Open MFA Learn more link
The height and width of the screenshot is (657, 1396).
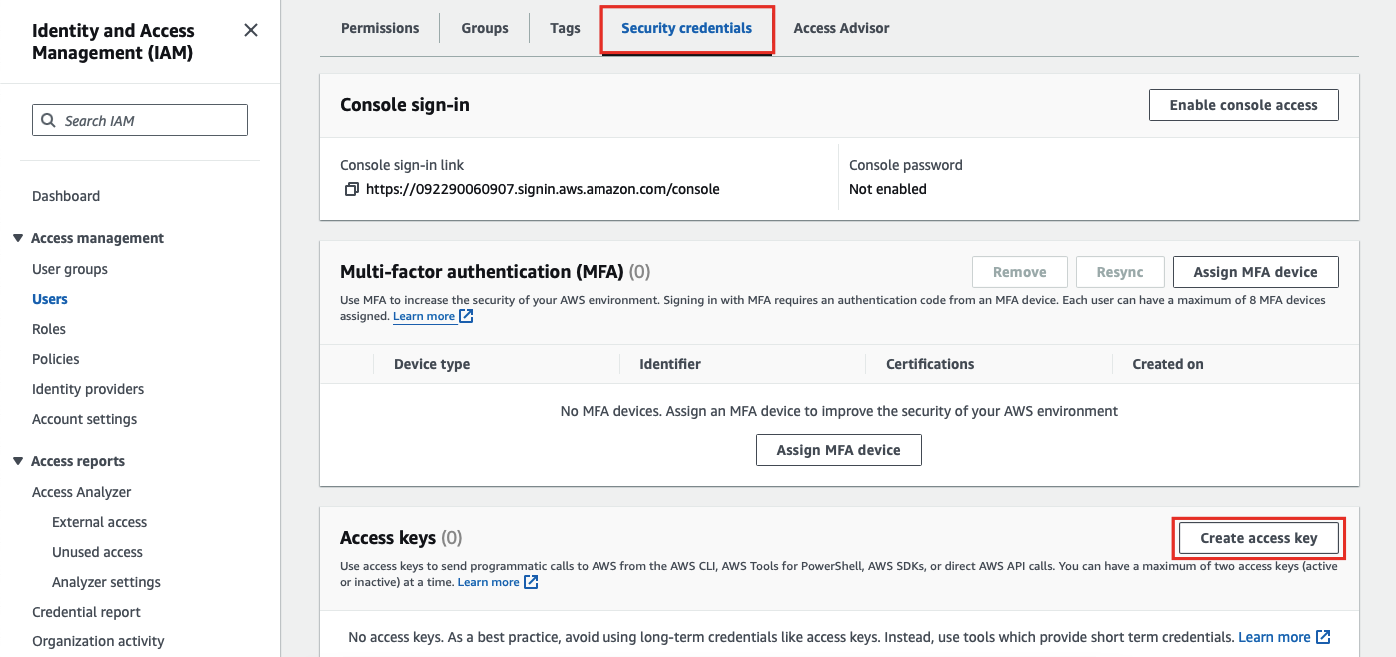coord(424,316)
